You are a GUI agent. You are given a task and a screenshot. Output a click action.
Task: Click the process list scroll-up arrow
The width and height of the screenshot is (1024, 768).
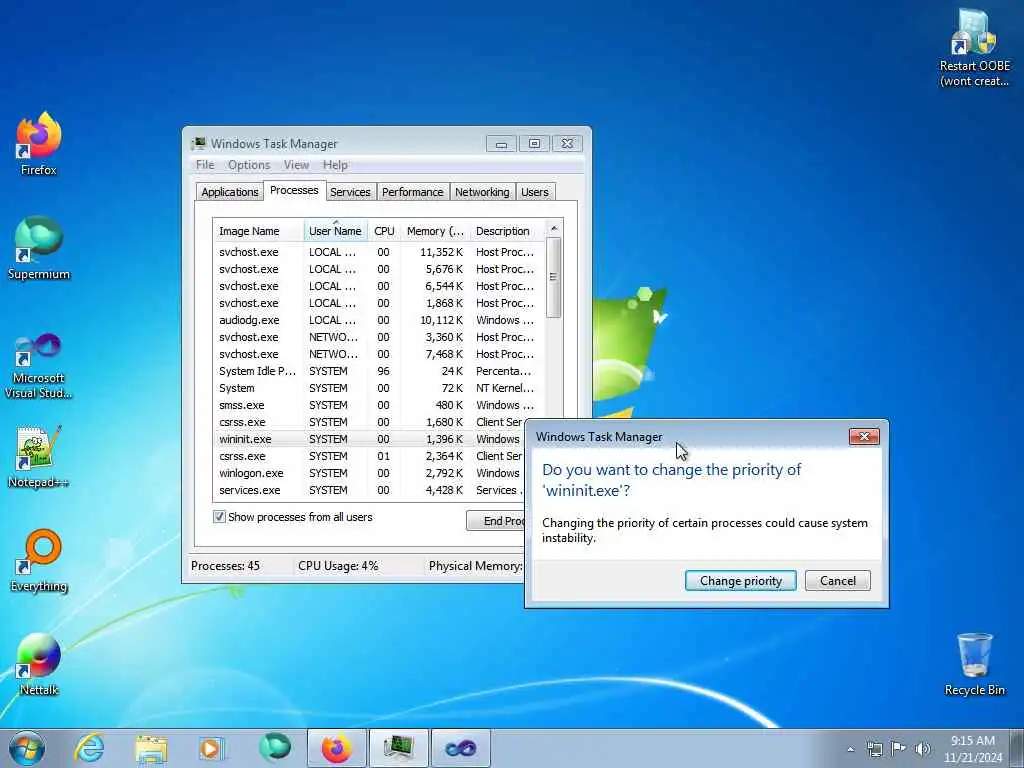[x=554, y=229]
